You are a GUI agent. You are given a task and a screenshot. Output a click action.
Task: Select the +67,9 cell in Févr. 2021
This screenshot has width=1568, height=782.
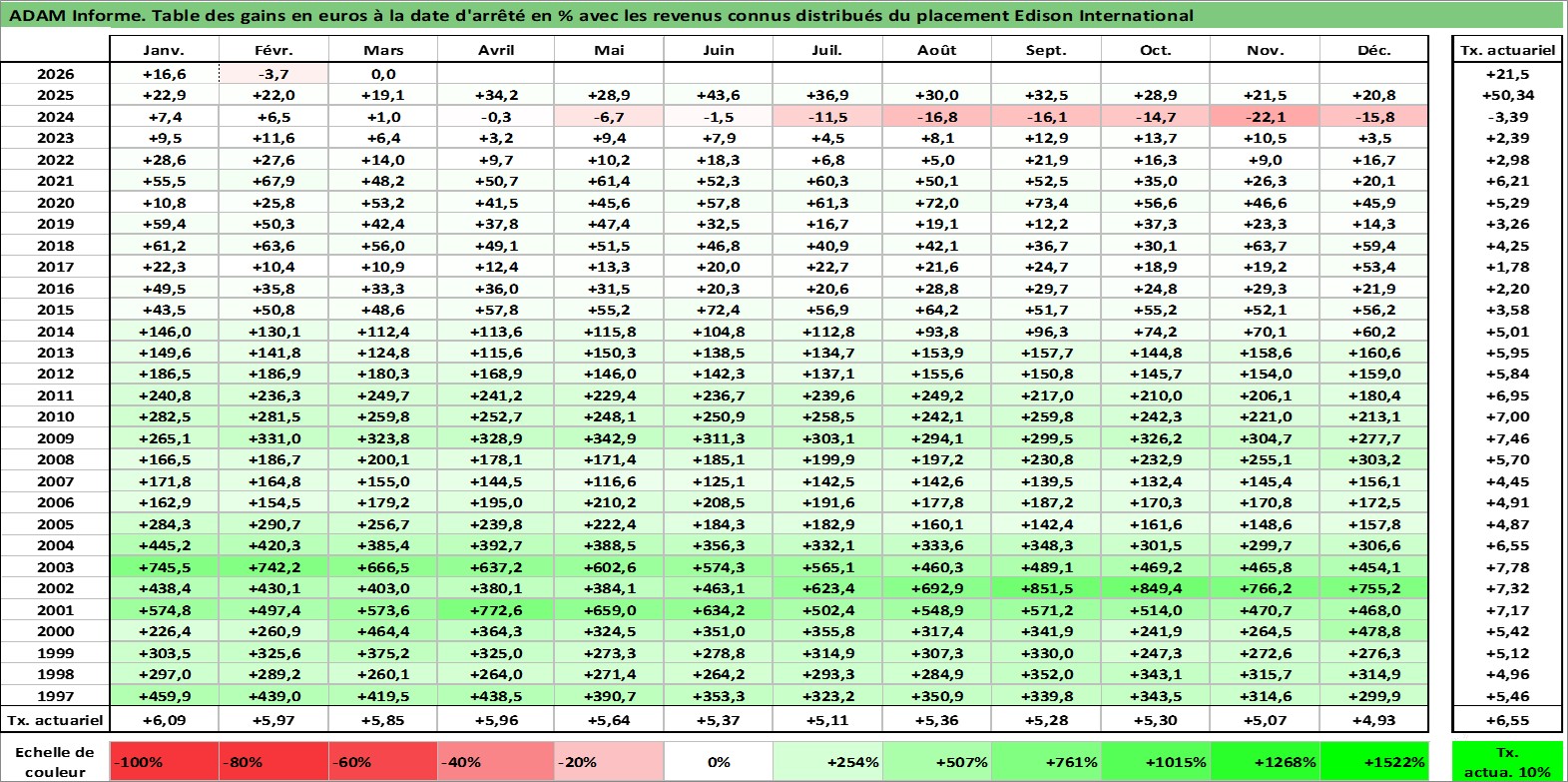pyautogui.click(x=274, y=181)
